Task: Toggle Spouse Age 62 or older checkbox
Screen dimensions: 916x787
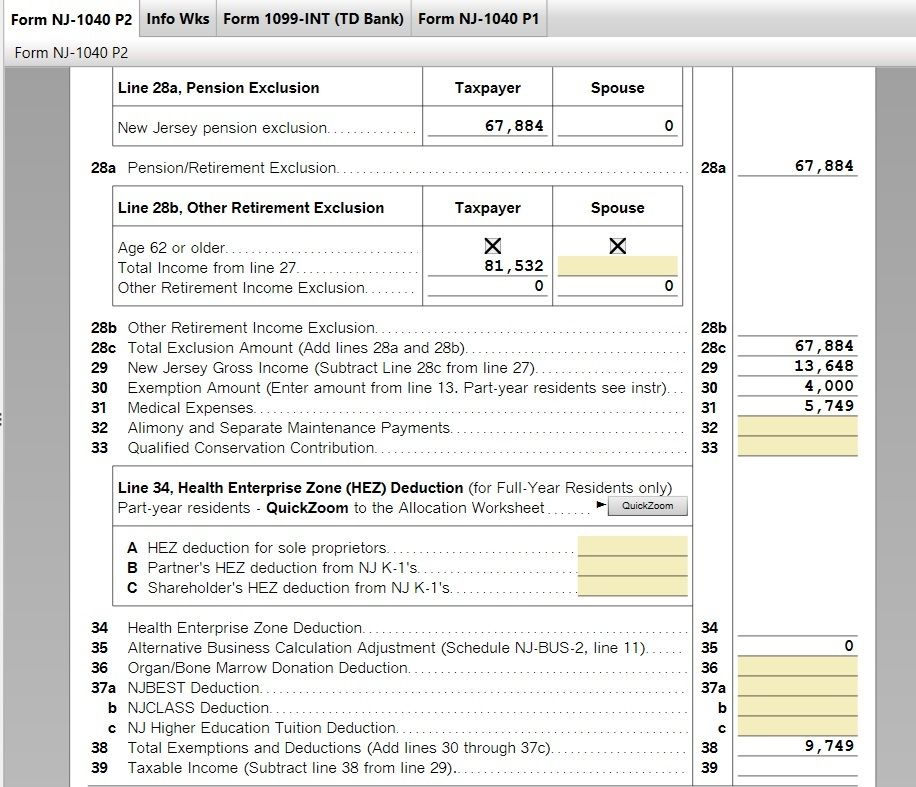Action: coord(617,246)
